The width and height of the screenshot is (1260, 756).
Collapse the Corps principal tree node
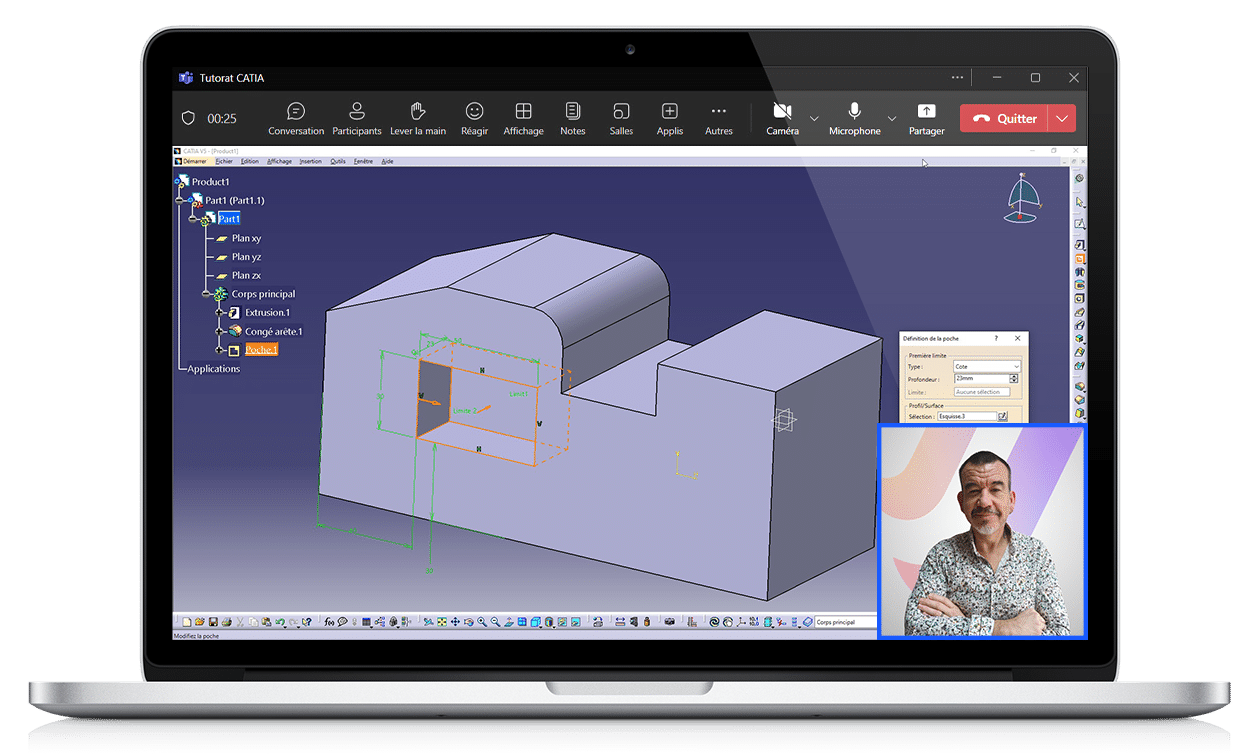tap(206, 294)
